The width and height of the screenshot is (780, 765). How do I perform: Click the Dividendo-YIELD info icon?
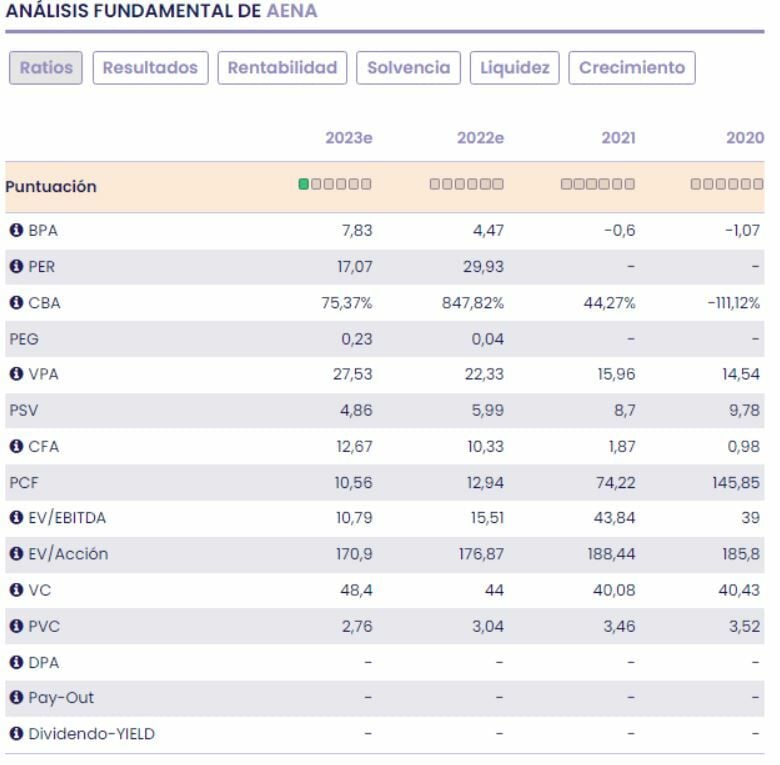point(16,734)
